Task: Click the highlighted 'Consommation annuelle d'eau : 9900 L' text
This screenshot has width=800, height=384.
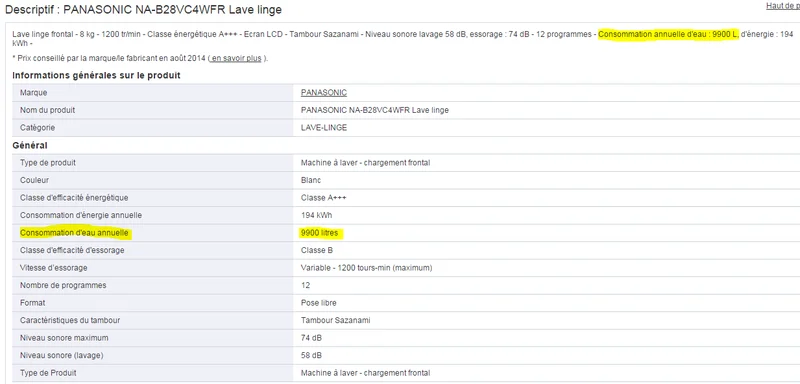Action: pyautogui.click(x=668, y=34)
